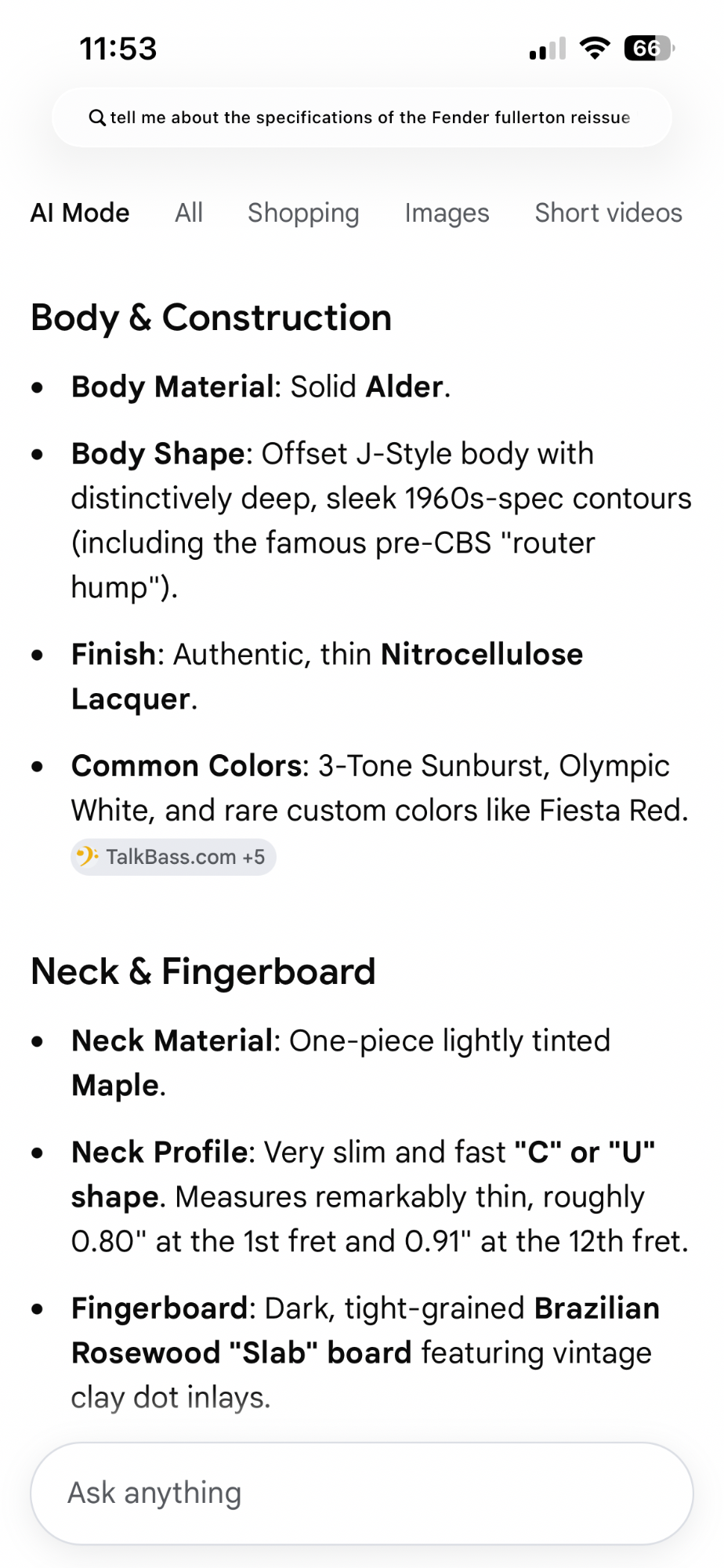Viewport: 724px width, 1568px height.
Task: Open the TalkBass.com +5 sources chip
Action: pyautogui.click(x=173, y=856)
